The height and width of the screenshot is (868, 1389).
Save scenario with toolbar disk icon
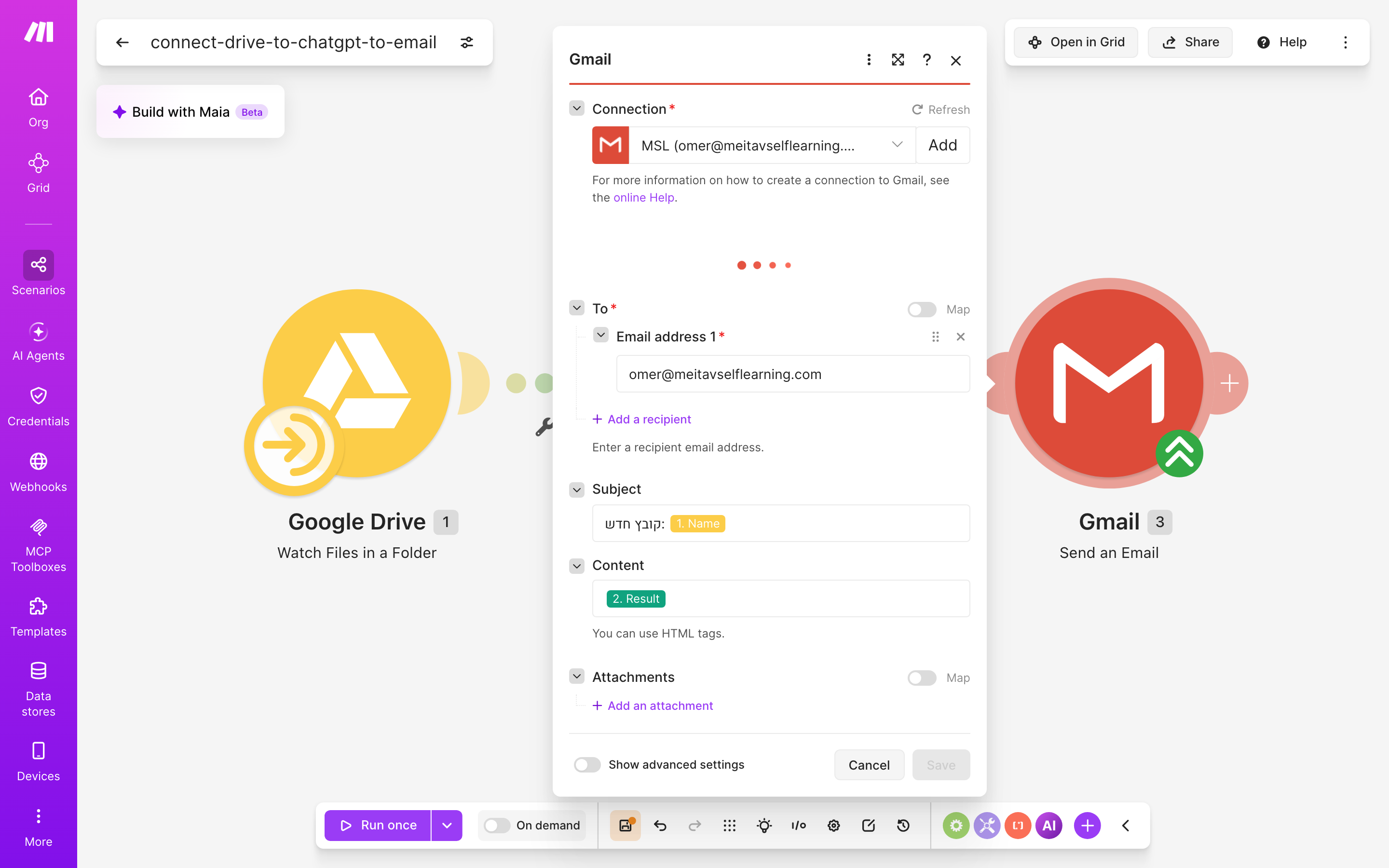click(x=626, y=826)
